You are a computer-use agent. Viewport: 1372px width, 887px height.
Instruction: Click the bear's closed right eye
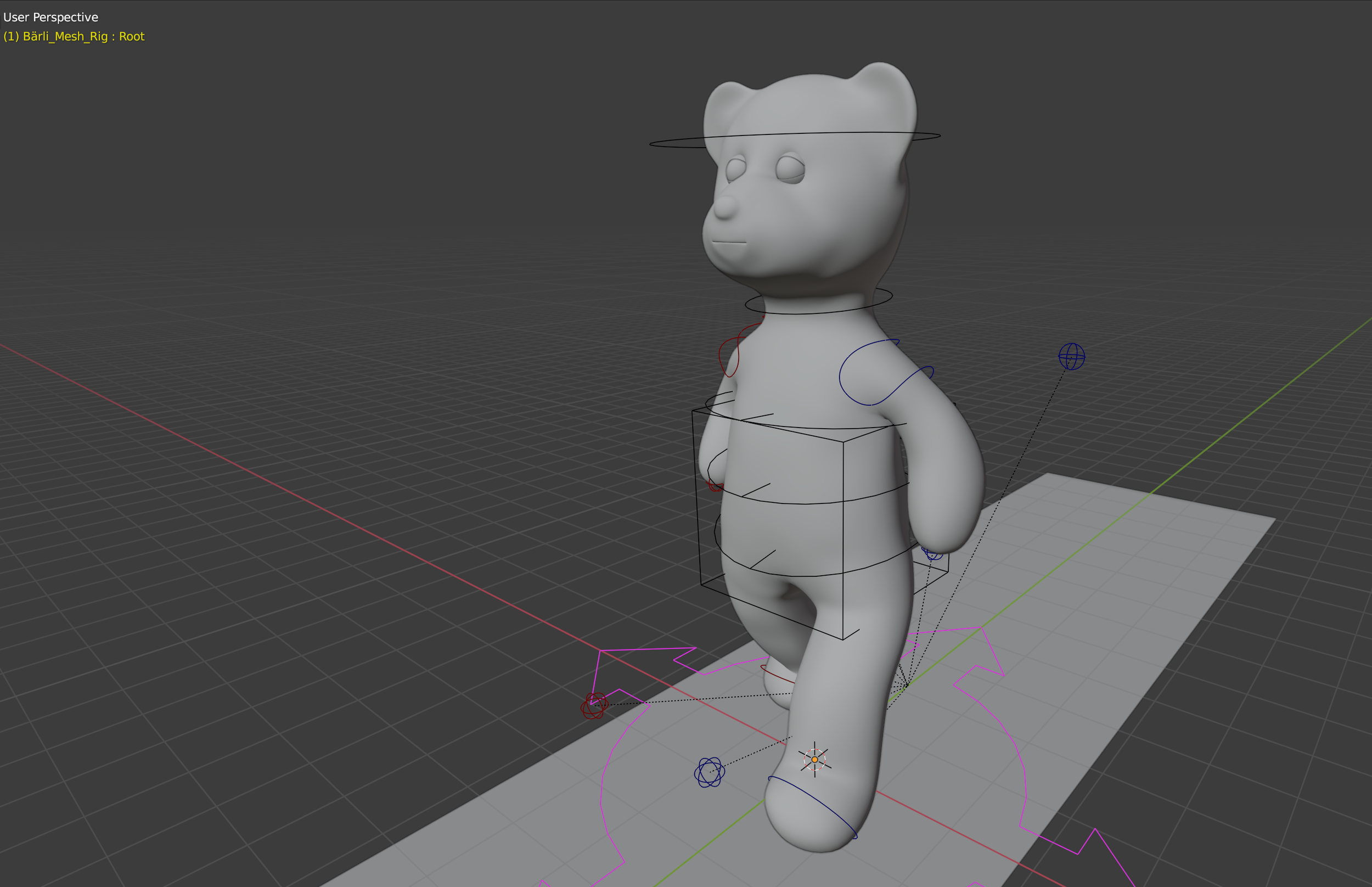tap(790, 169)
